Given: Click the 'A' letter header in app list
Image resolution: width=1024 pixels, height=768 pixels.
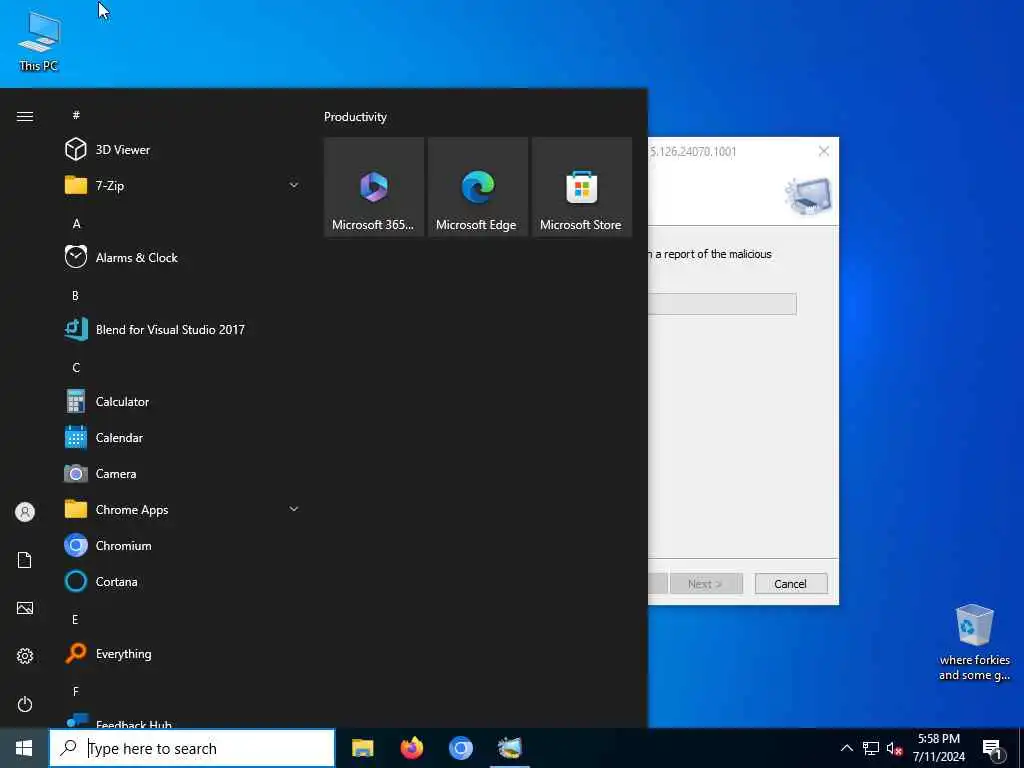Looking at the screenshot, I should pos(76,223).
